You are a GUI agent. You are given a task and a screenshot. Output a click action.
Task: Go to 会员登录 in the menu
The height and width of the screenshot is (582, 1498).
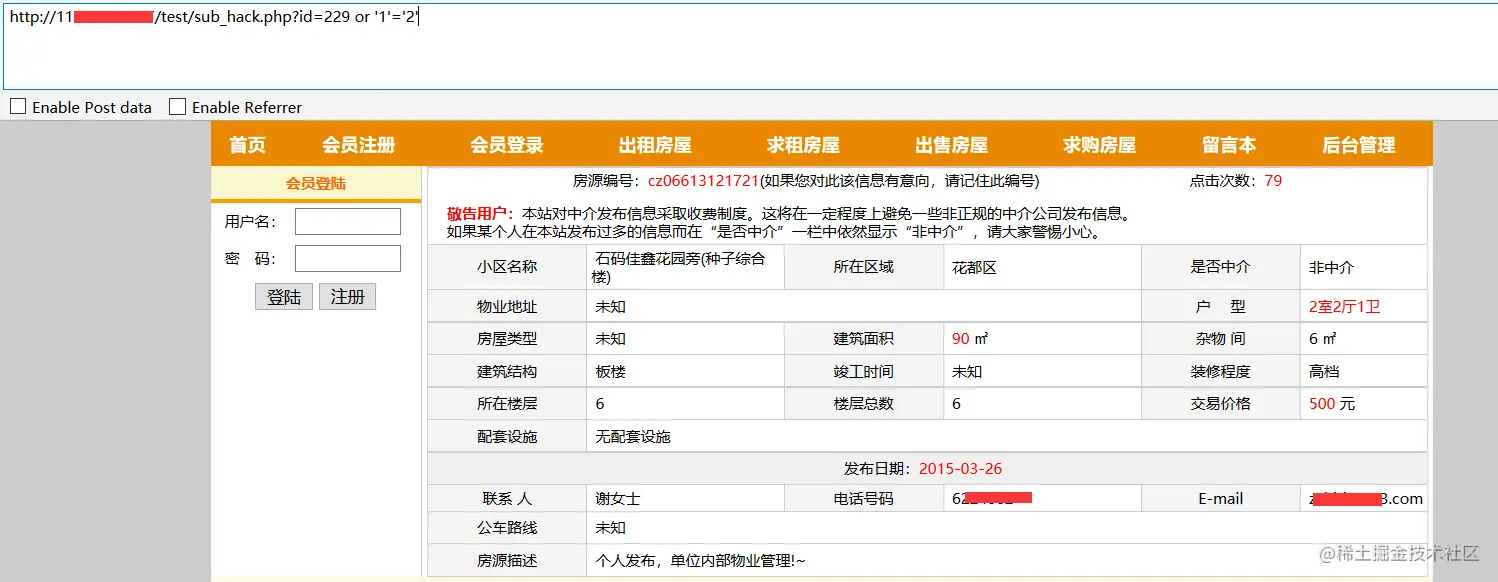508,143
